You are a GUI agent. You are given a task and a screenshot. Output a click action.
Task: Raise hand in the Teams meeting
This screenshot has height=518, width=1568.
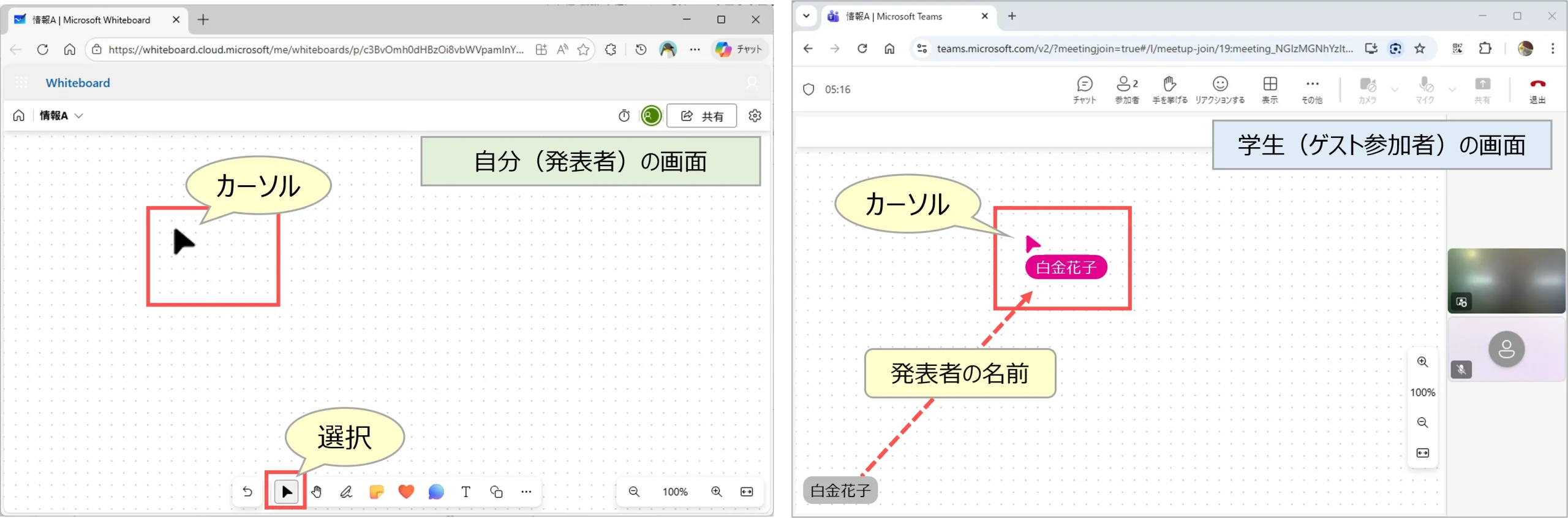click(x=1169, y=90)
